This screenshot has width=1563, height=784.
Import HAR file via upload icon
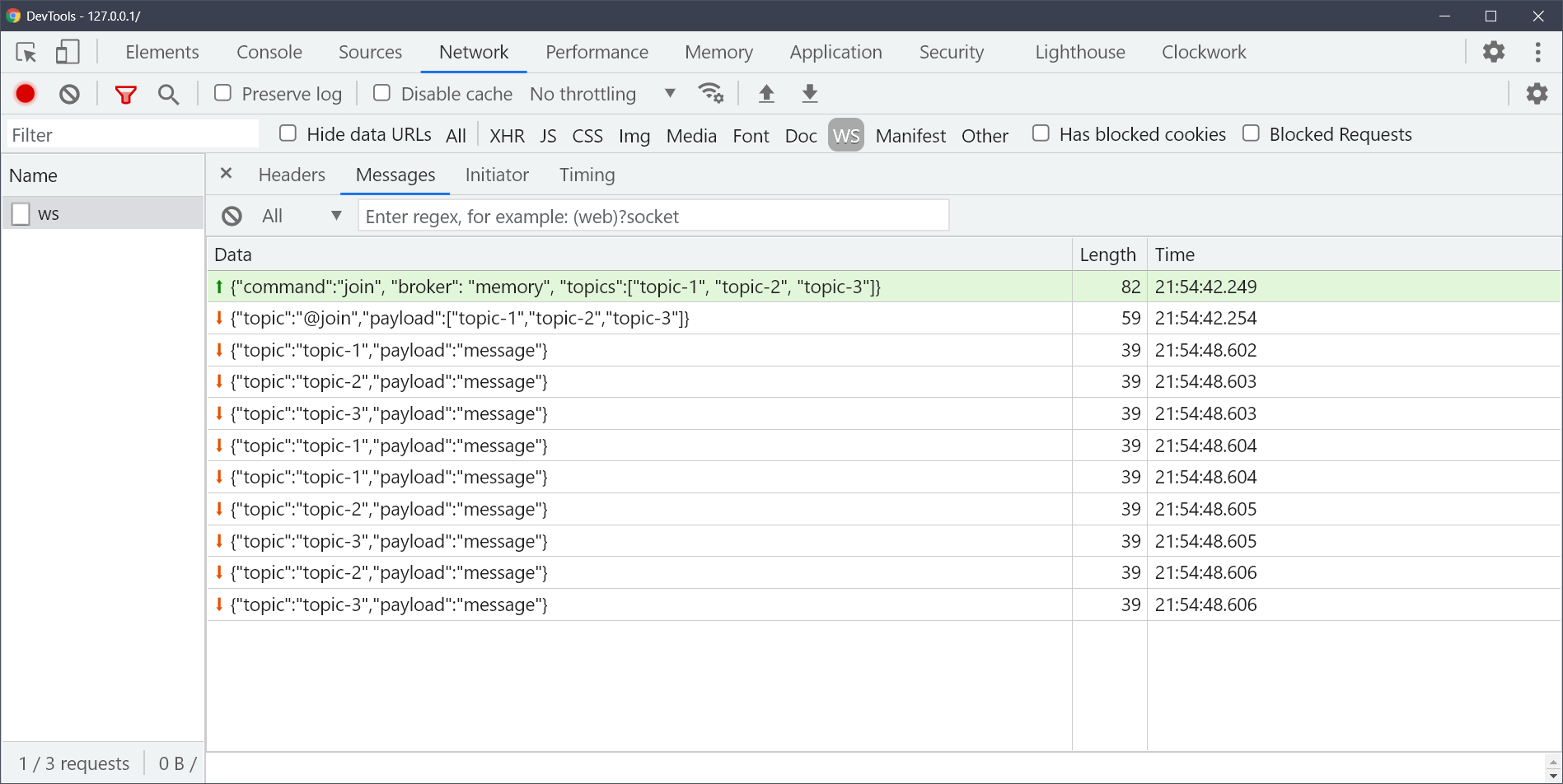766,93
